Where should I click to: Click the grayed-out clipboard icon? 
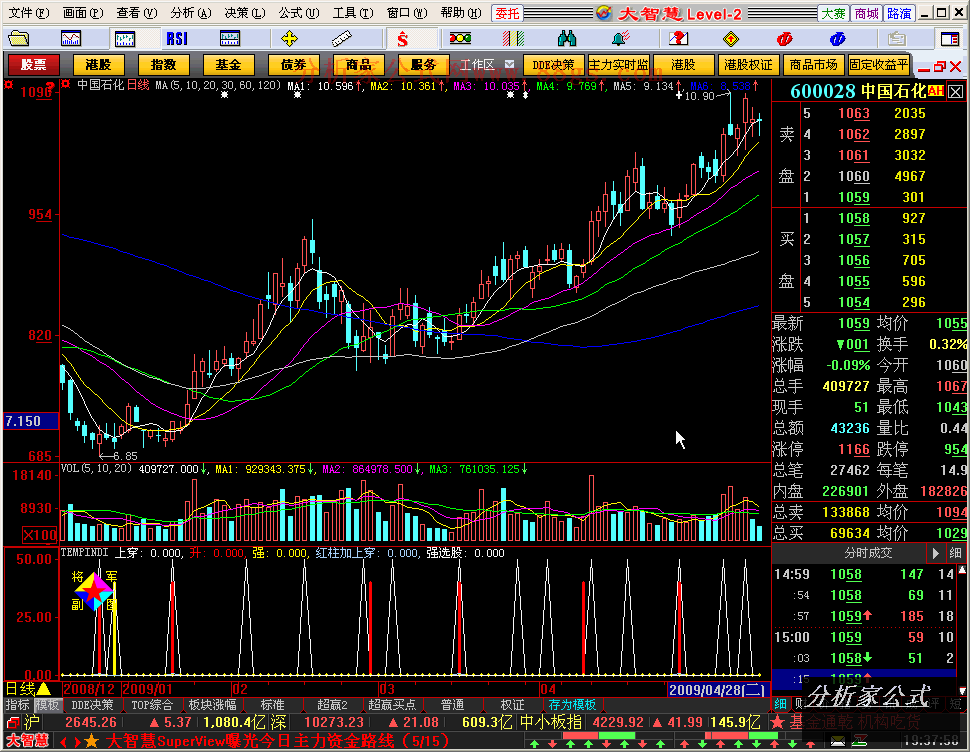pos(896,39)
